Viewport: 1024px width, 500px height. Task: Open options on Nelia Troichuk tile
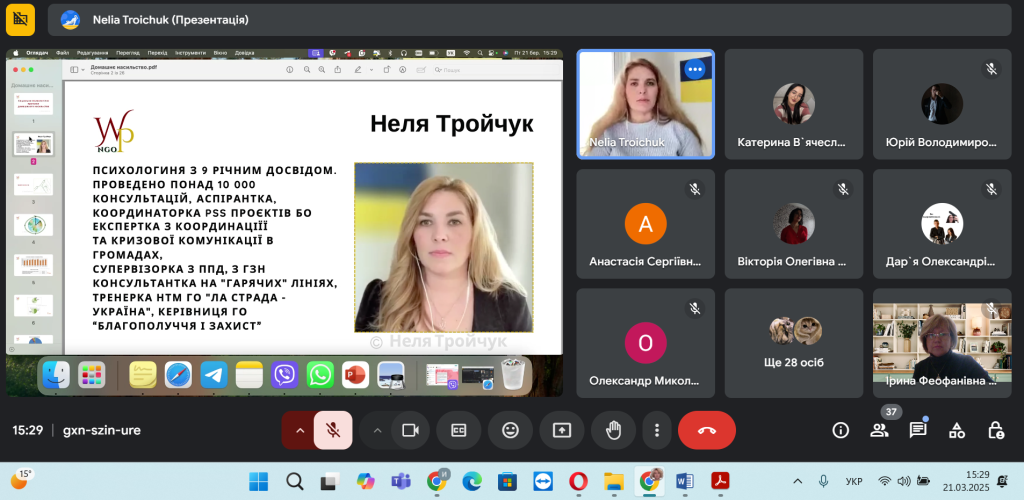[694, 70]
